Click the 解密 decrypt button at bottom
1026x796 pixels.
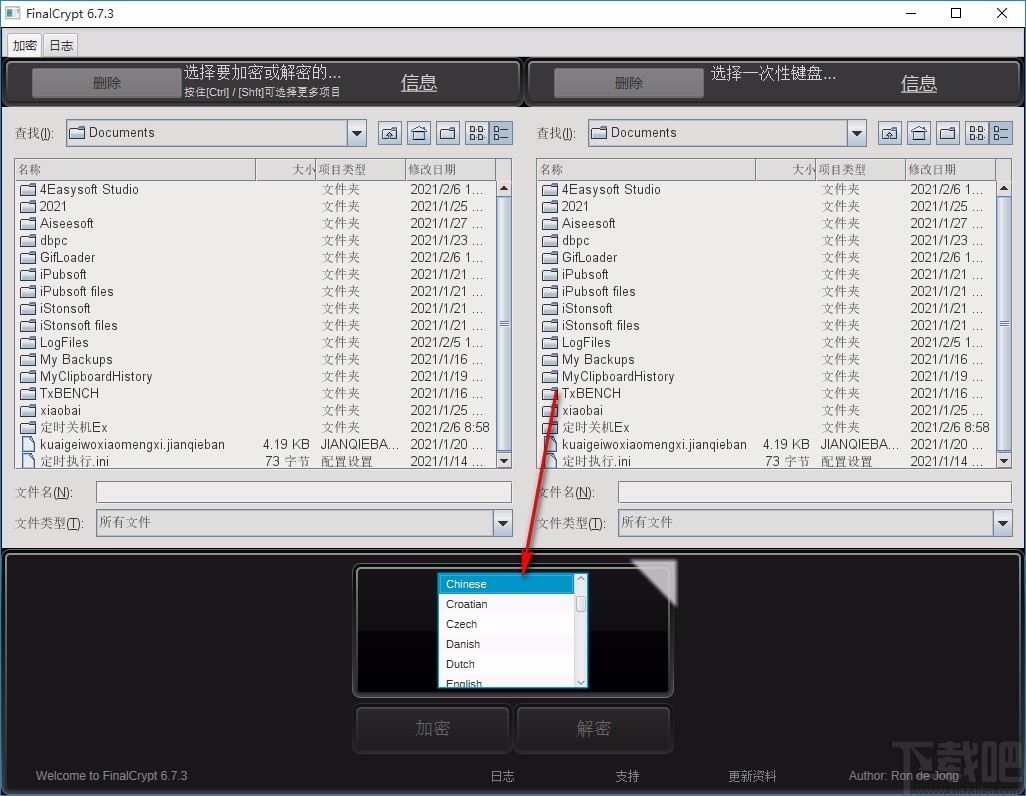click(592, 729)
